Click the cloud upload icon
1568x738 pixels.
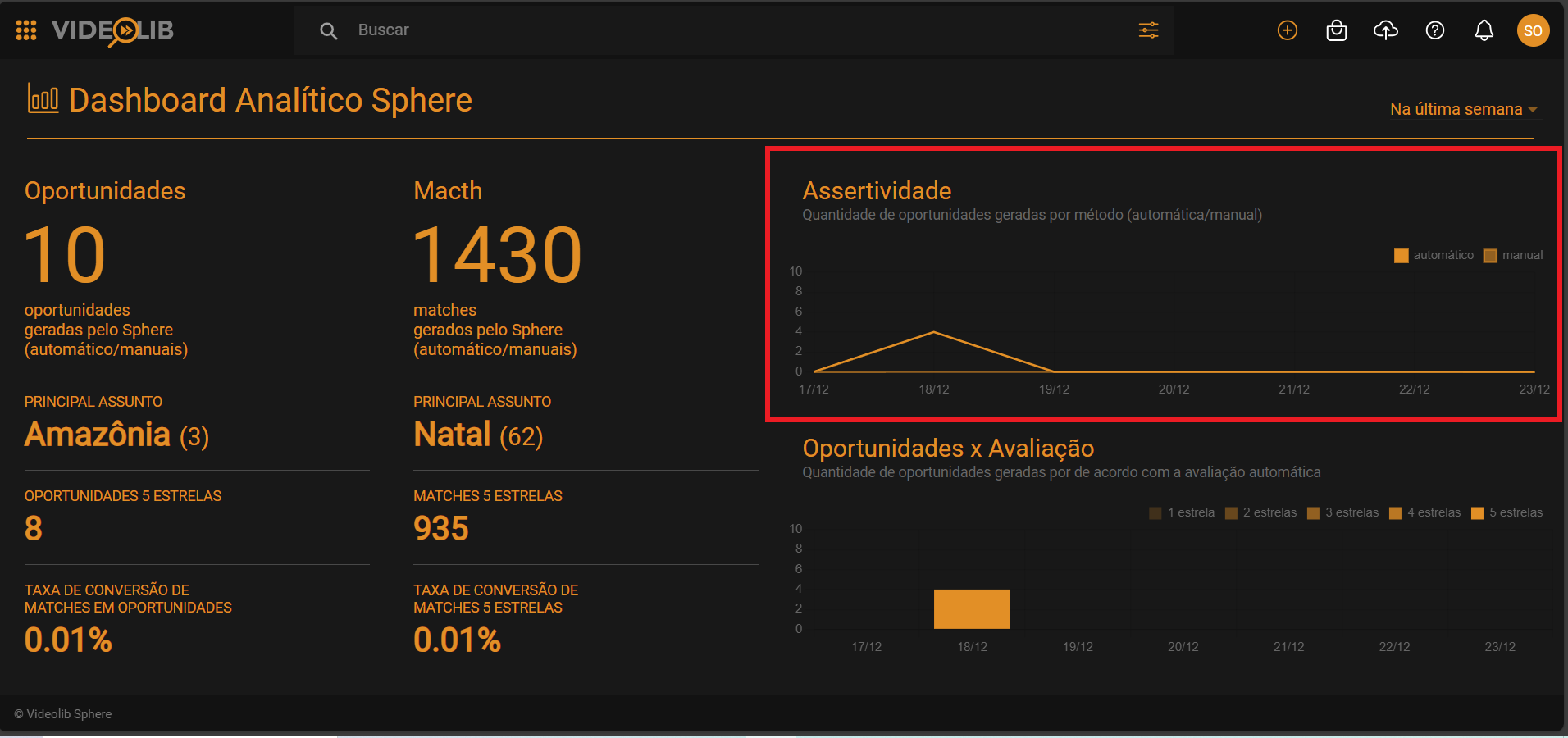pos(1386,30)
